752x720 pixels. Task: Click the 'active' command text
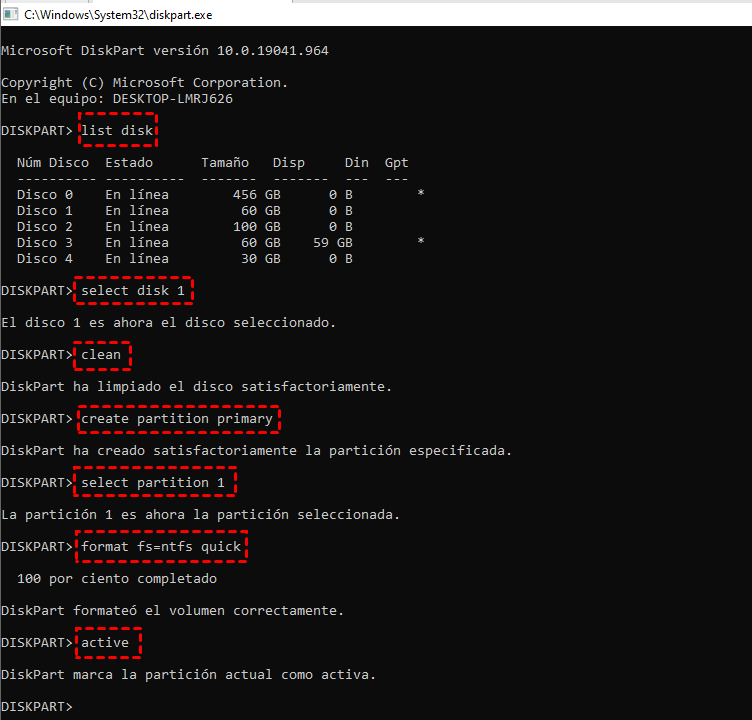point(105,643)
